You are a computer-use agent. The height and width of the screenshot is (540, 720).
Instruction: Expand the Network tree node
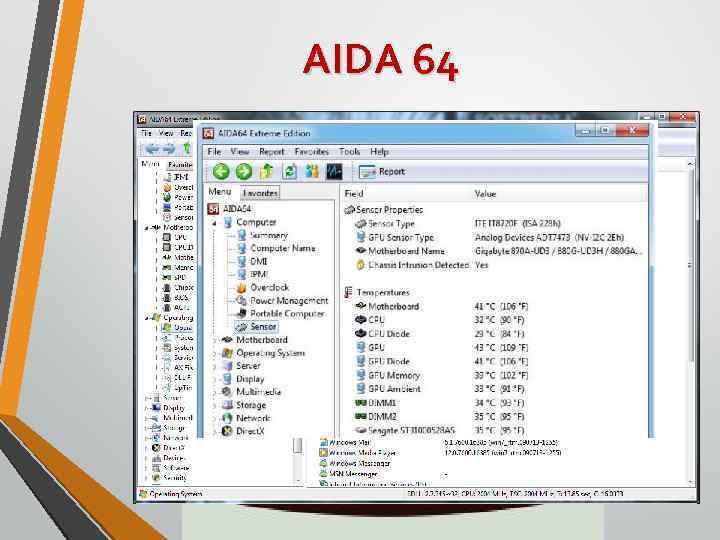pos(214,418)
